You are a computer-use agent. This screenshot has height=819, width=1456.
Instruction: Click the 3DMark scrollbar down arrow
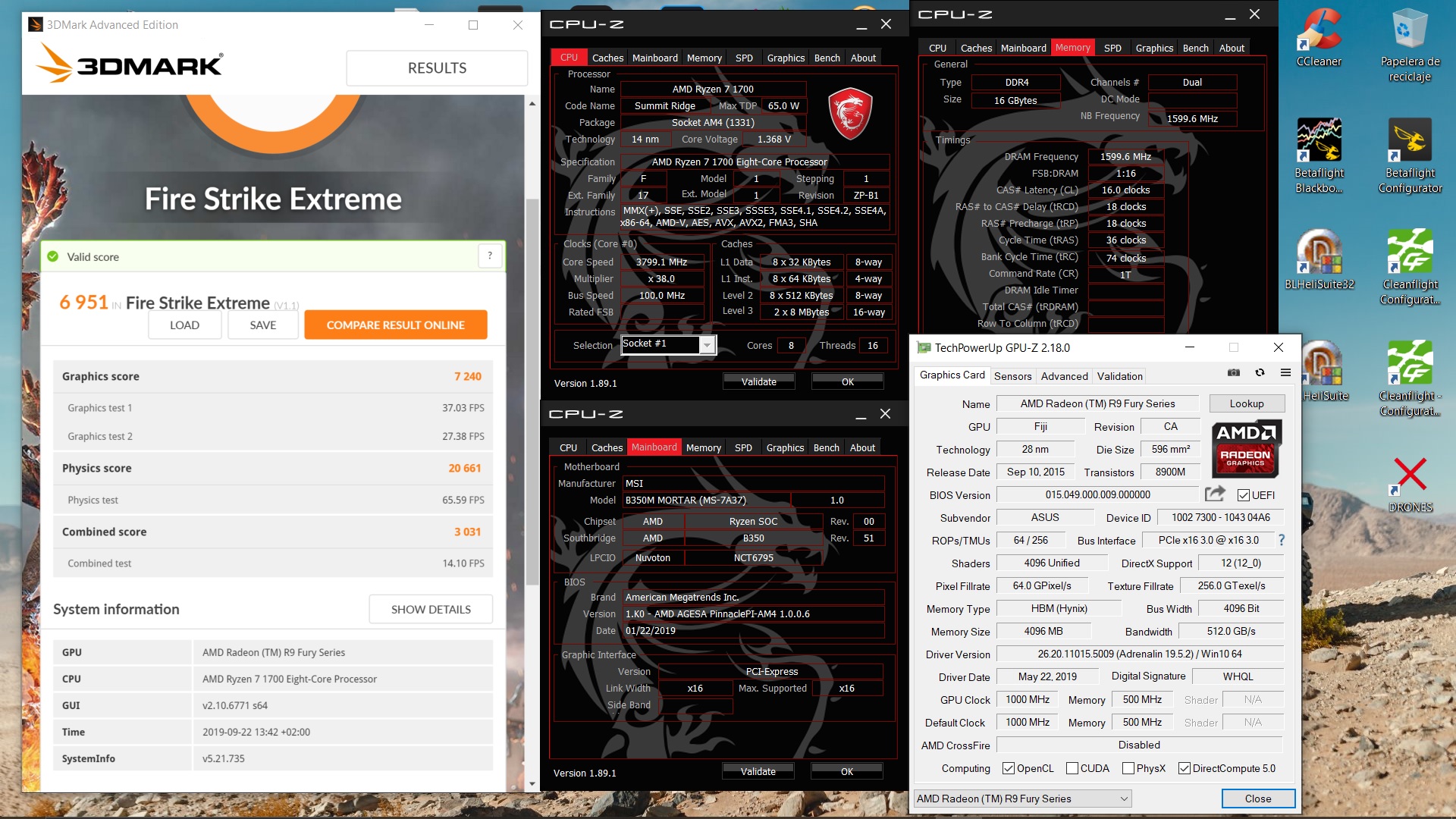[532, 784]
